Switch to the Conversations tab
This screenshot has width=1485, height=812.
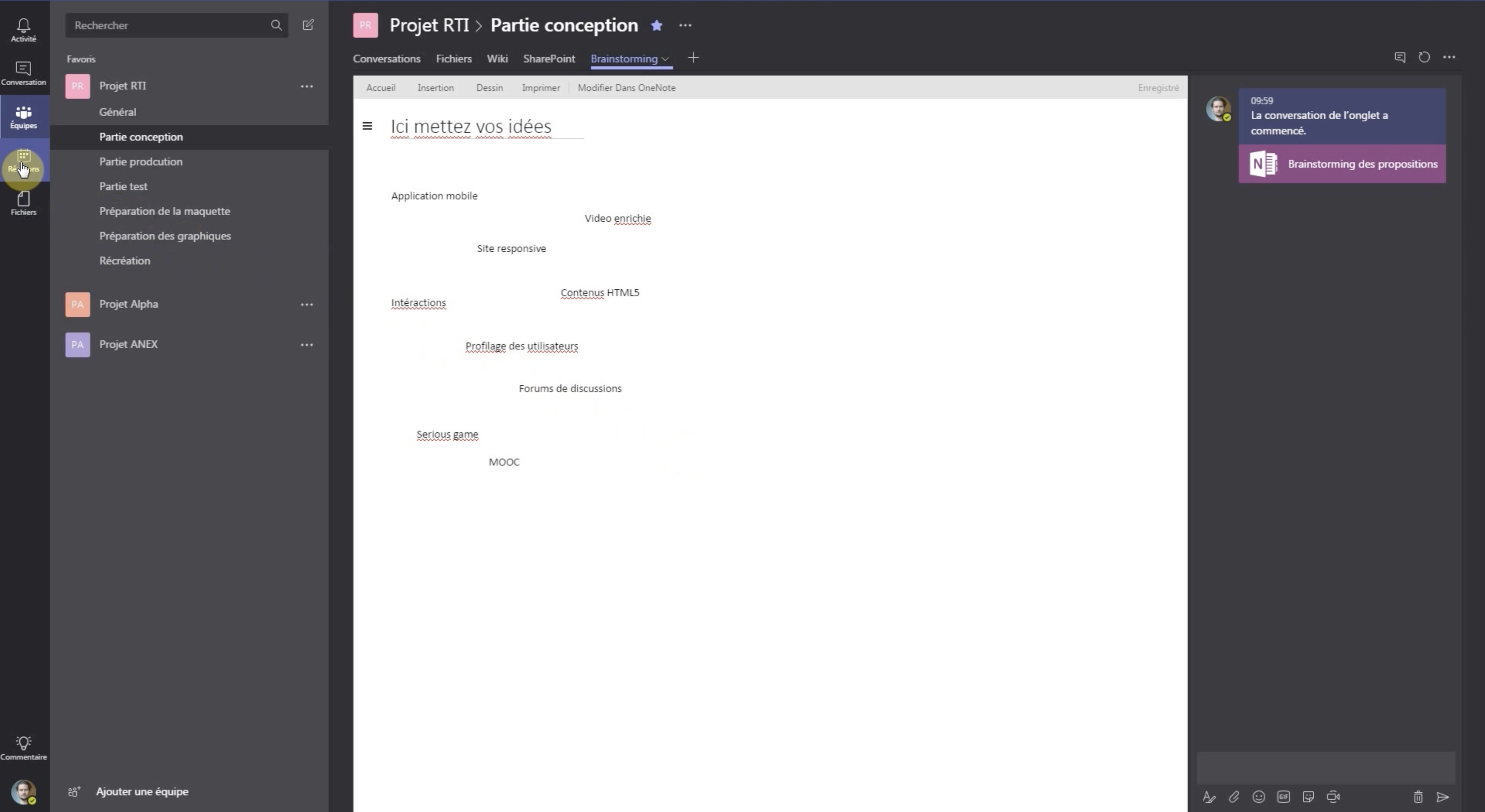[386, 58]
